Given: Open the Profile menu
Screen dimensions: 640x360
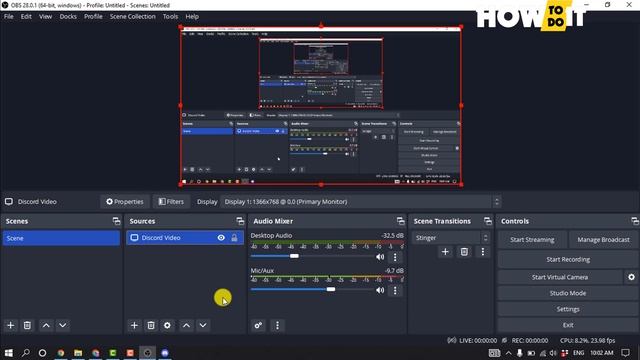Looking at the screenshot, I should [93, 17].
